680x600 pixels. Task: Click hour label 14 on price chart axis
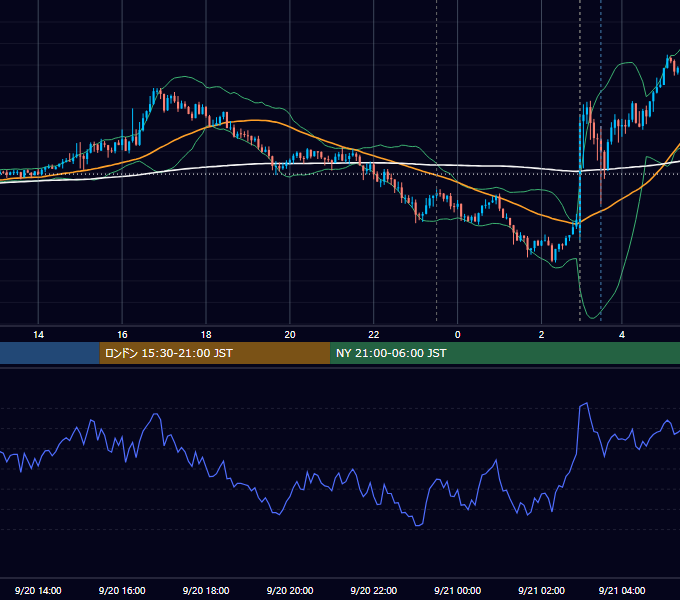pos(39,335)
